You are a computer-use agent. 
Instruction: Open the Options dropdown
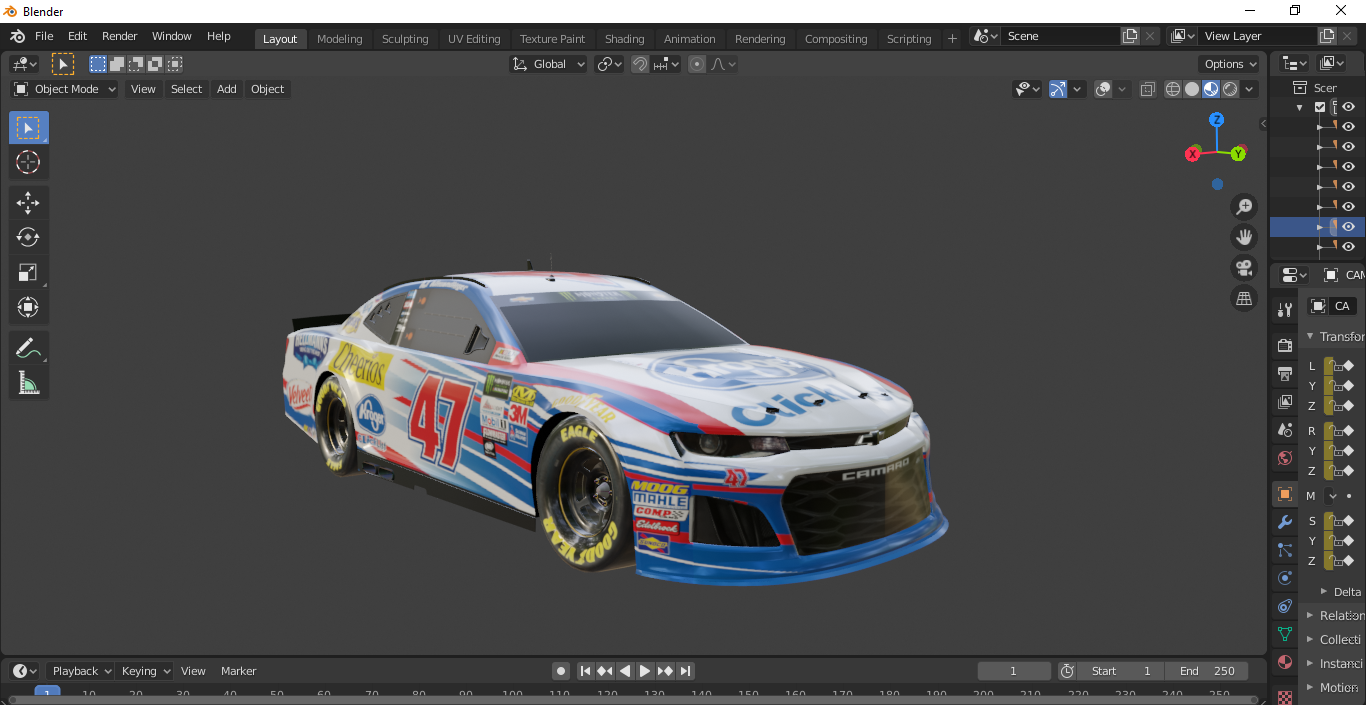tap(1230, 64)
